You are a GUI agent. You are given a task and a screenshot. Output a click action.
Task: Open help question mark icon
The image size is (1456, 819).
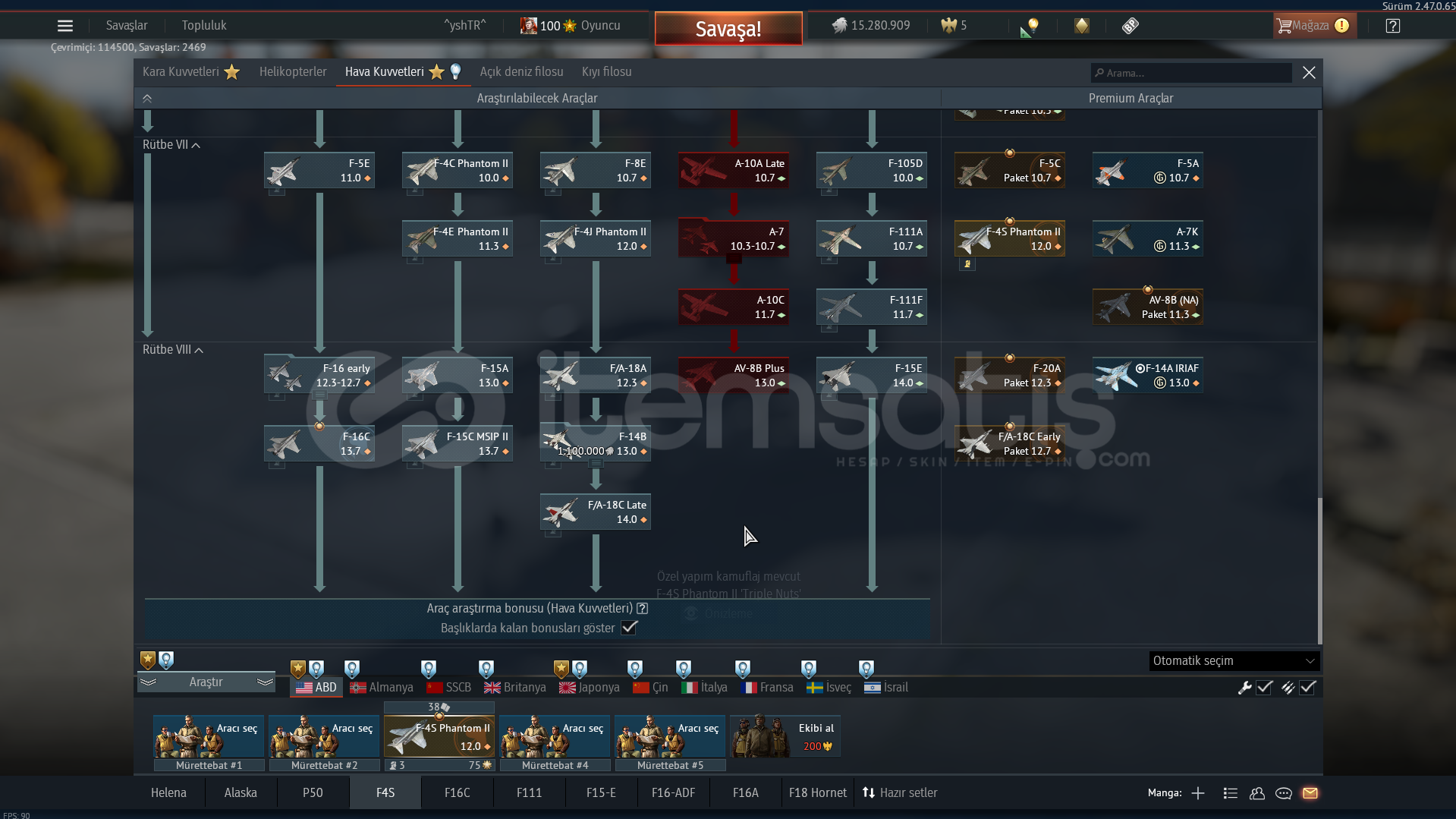pos(1392,26)
